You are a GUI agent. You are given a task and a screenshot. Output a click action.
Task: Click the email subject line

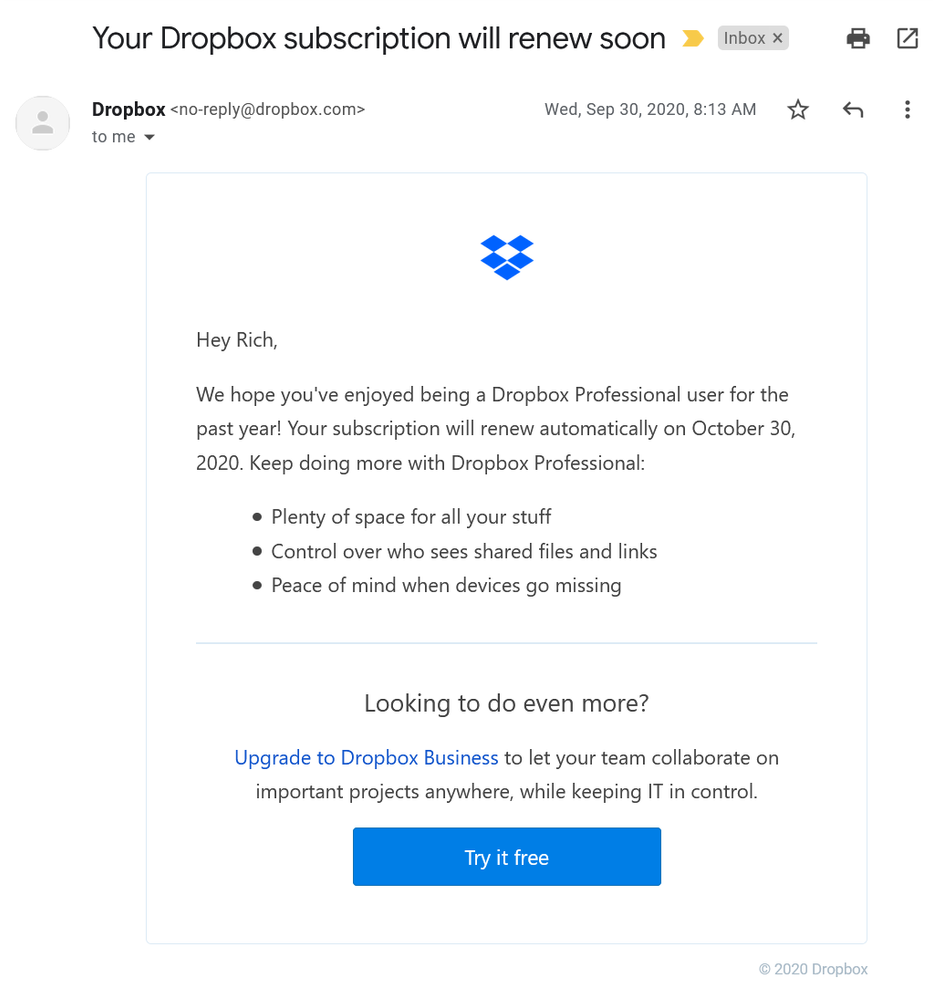(378, 39)
